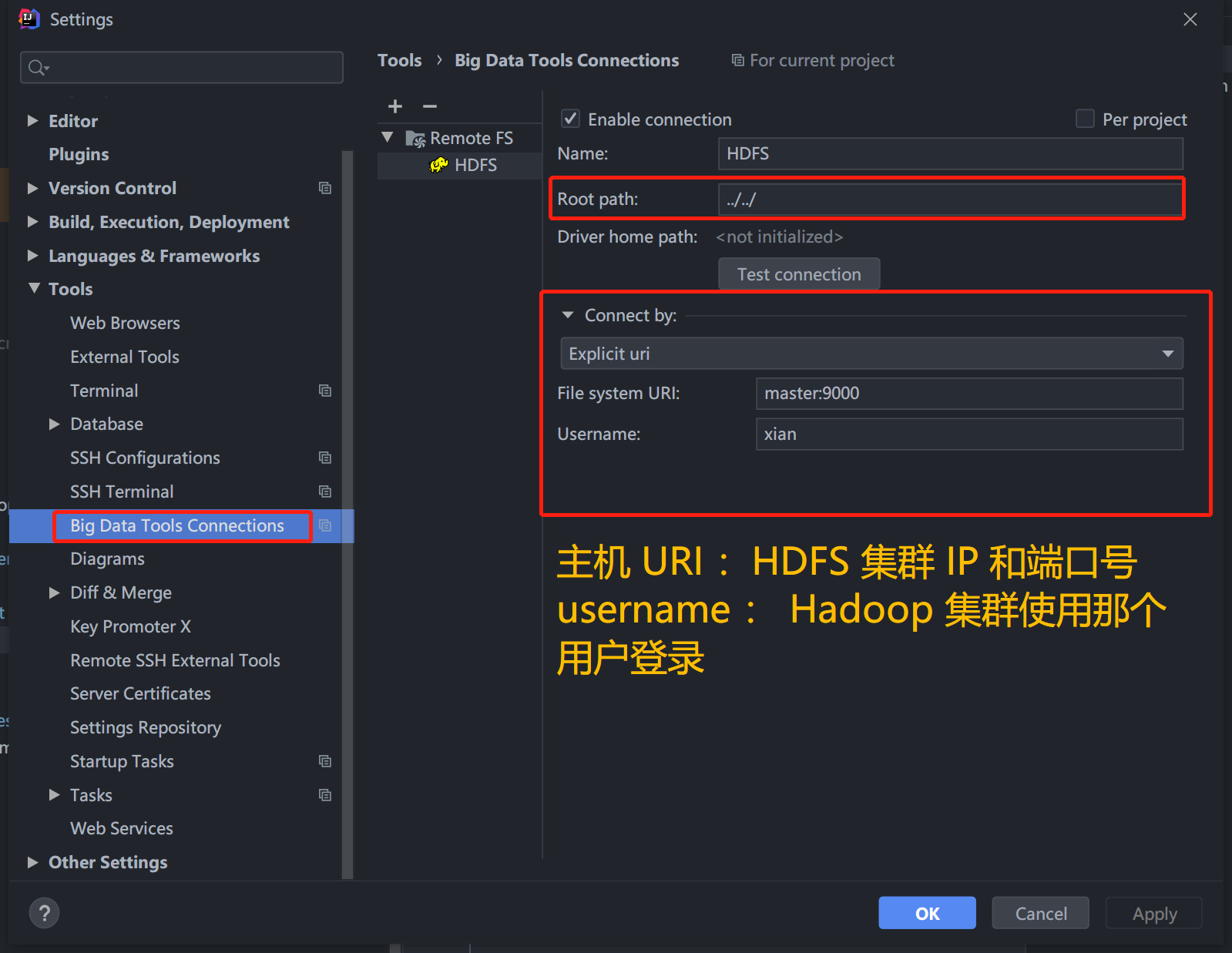Click project-level icon next to SSH Configurations
The image size is (1232, 953).
point(325,458)
